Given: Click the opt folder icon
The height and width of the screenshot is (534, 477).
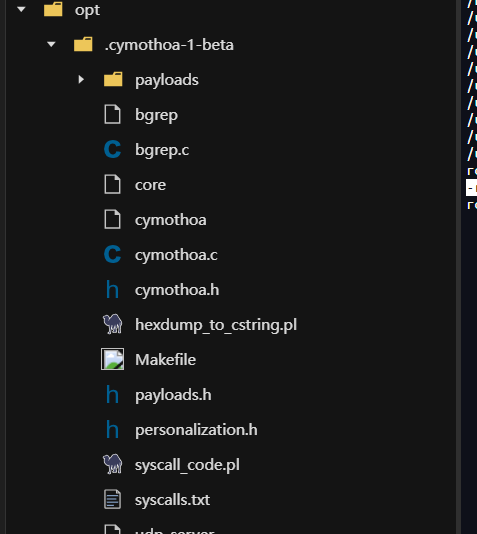Looking at the screenshot, I should pyautogui.click(x=53, y=9).
